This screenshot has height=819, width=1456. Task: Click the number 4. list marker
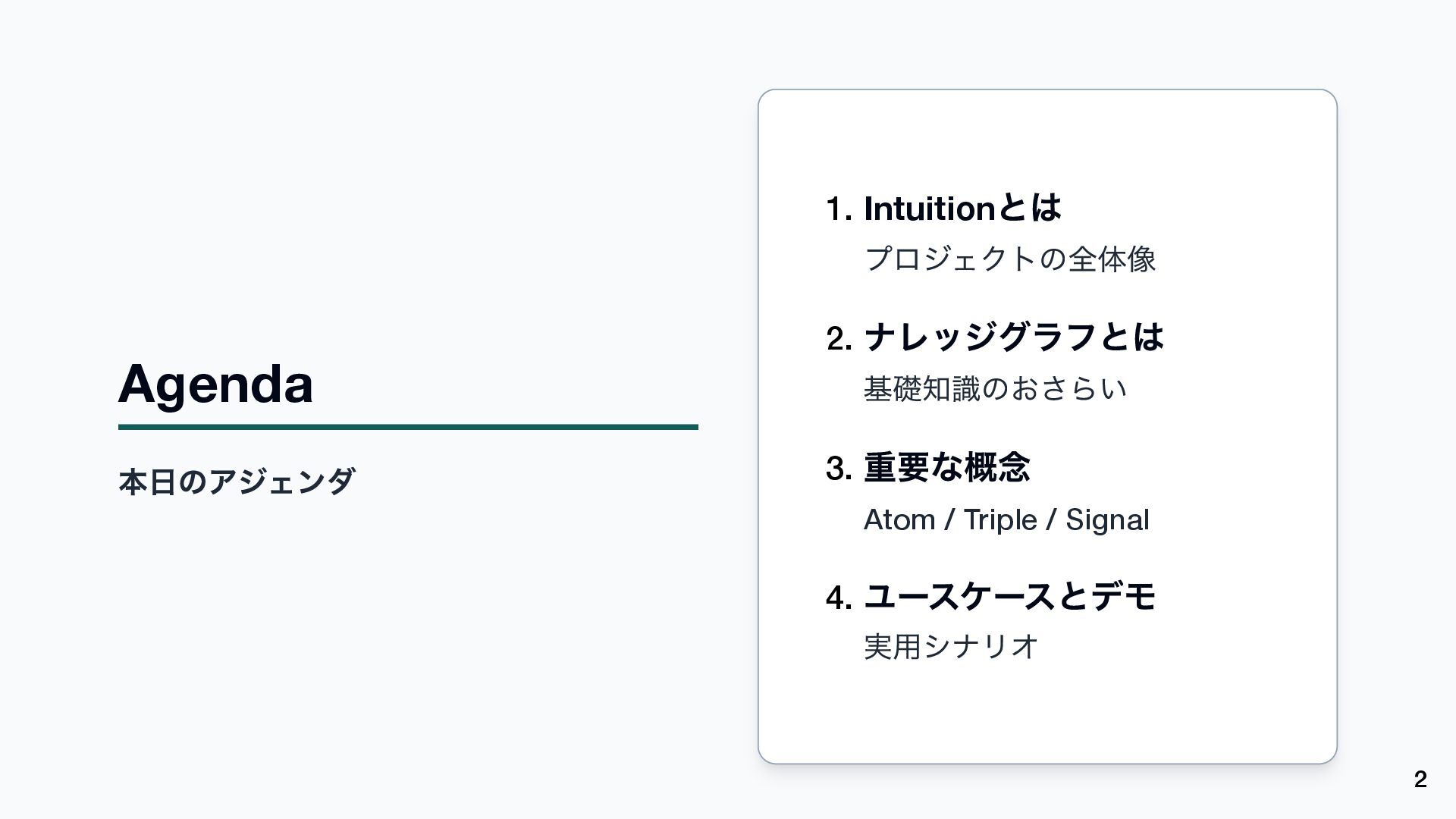tap(839, 598)
